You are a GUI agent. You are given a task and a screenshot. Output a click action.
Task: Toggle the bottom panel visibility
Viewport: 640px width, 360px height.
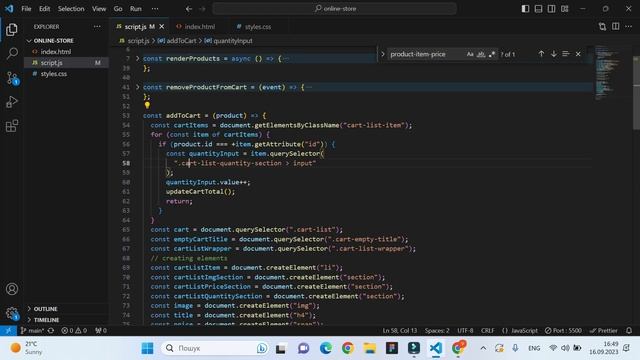tap(538, 9)
